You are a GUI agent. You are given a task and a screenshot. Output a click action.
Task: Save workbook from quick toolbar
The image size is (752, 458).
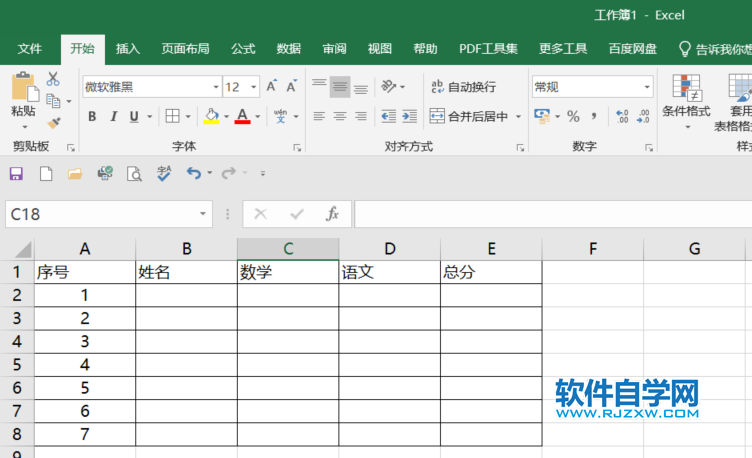16,174
